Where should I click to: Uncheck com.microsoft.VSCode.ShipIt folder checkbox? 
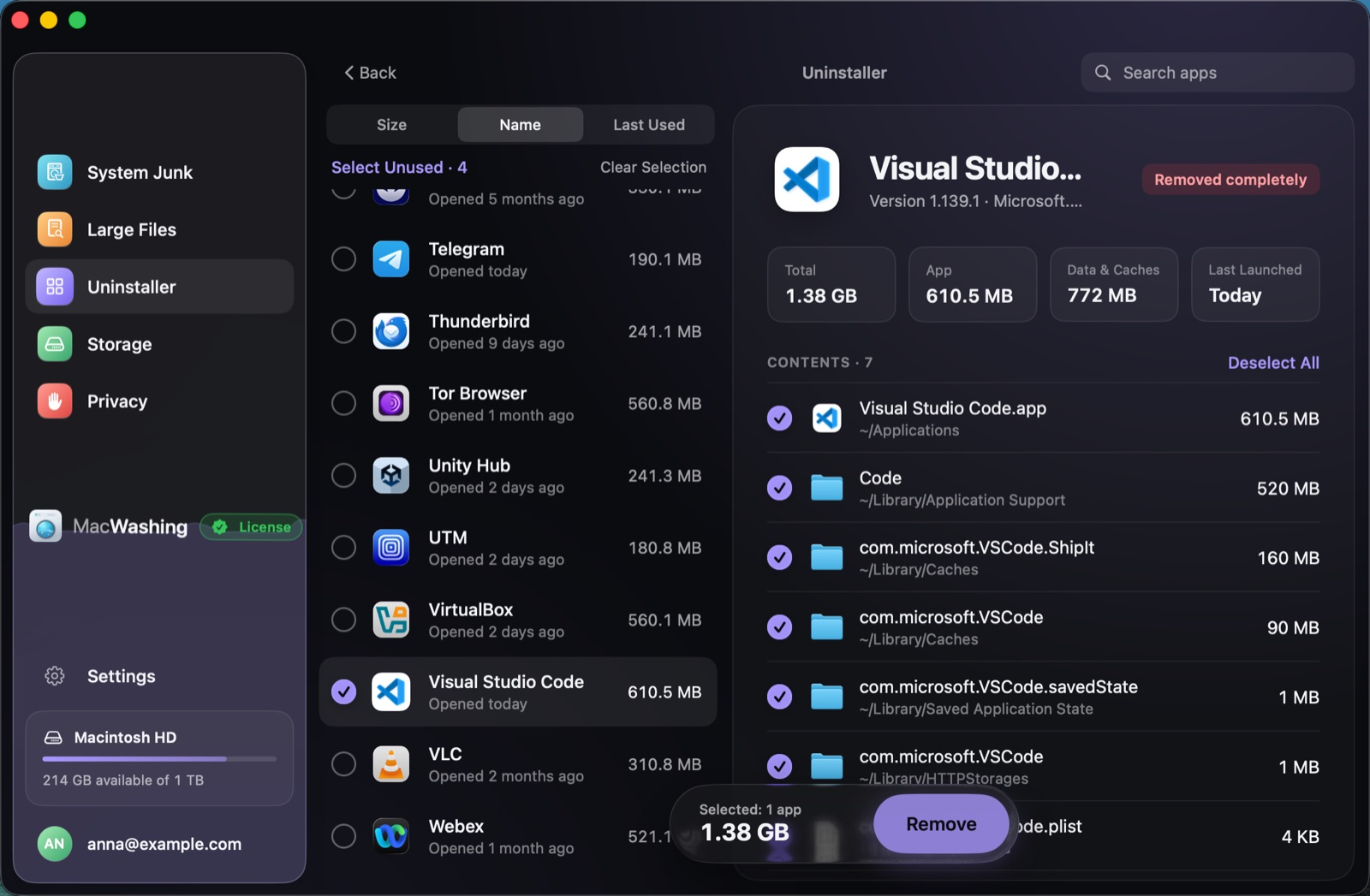(779, 558)
